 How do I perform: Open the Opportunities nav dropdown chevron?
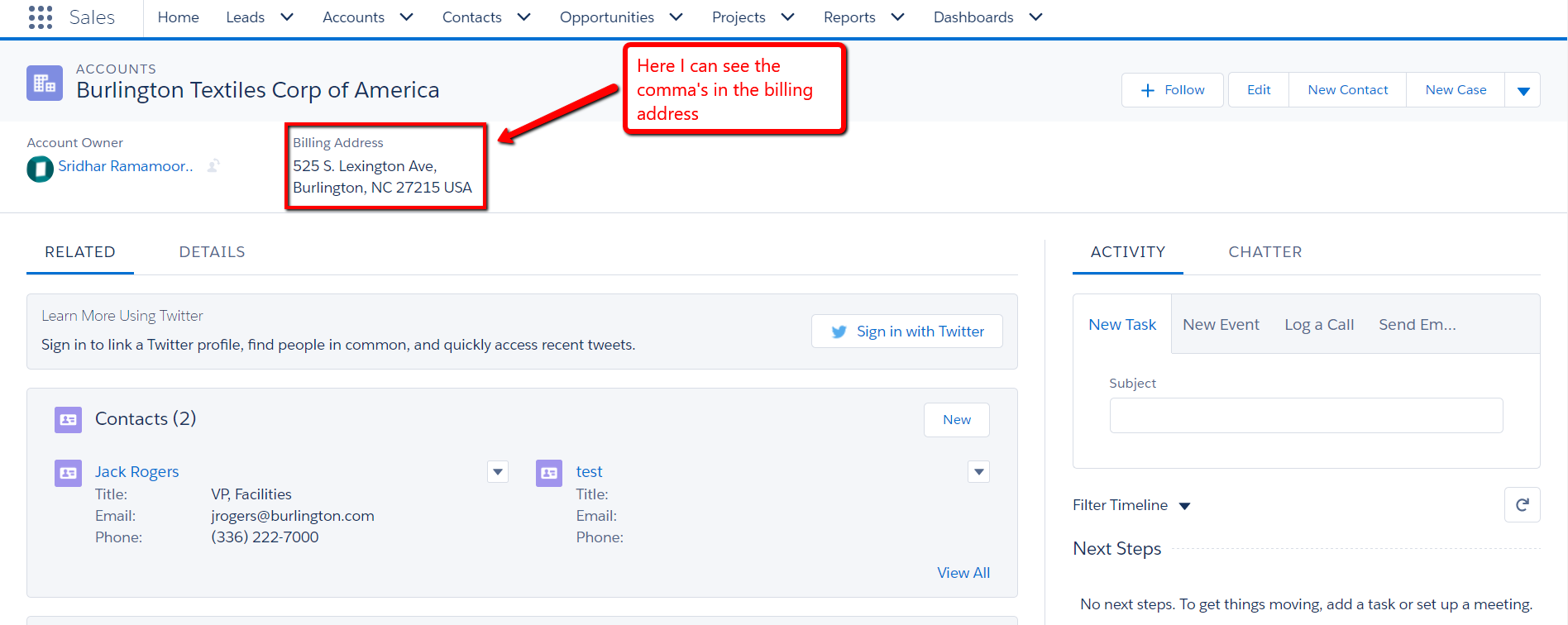[676, 17]
